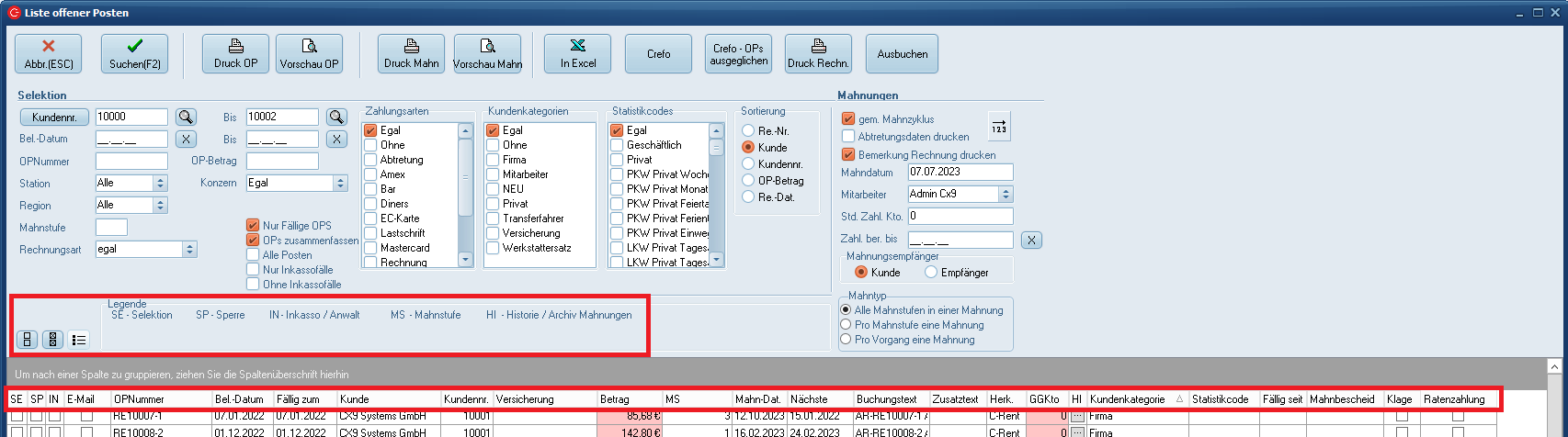Enable the Alle Posten checkbox

tap(253, 255)
